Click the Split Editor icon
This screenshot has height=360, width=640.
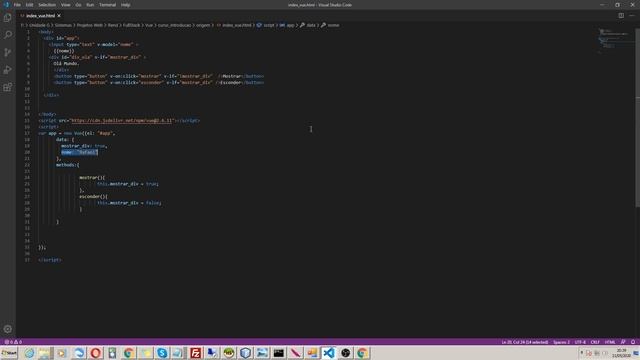[621, 16]
